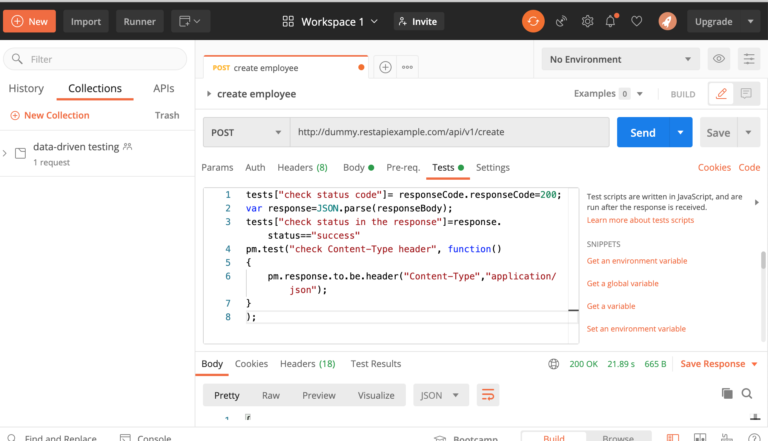The height and width of the screenshot is (441, 768).
Task: Click the Import button
Action: click(86, 22)
